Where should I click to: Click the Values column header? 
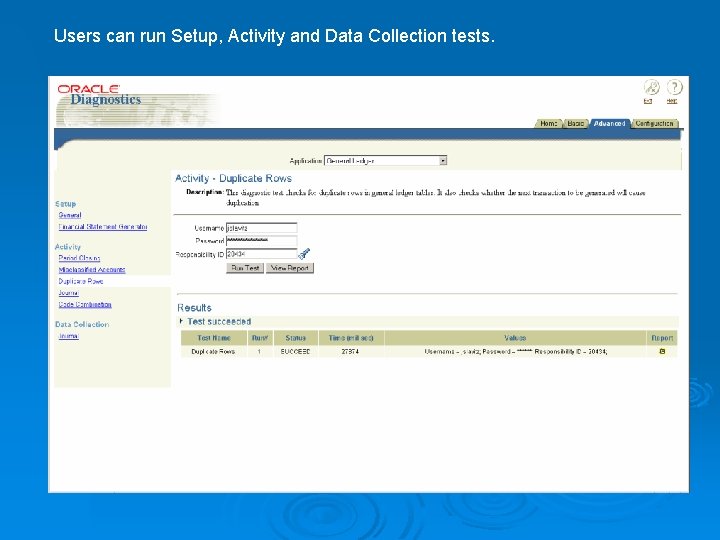click(x=515, y=338)
